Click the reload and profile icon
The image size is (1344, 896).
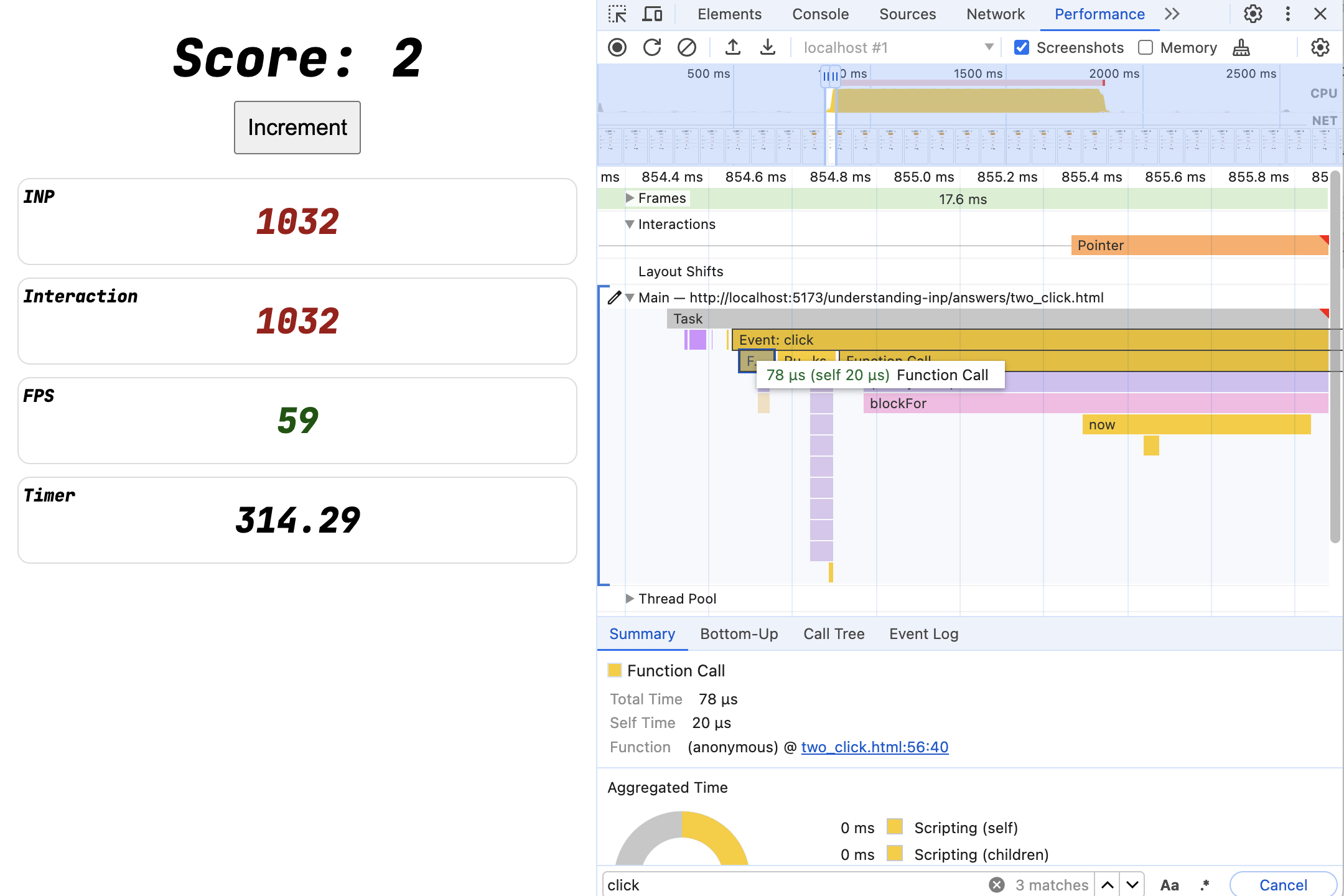click(x=651, y=47)
